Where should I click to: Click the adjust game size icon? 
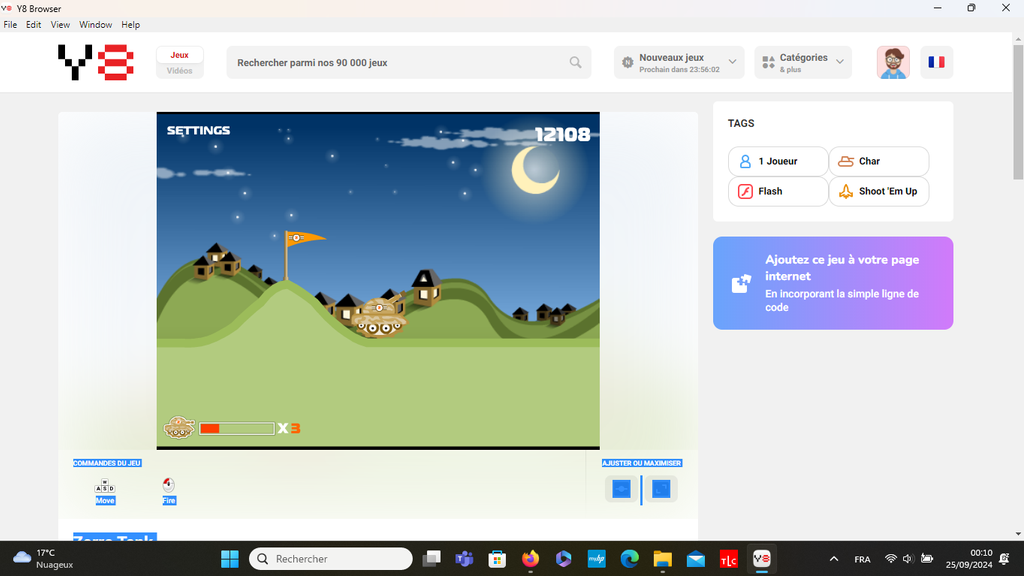pyautogui.click(x=621, y=489)
